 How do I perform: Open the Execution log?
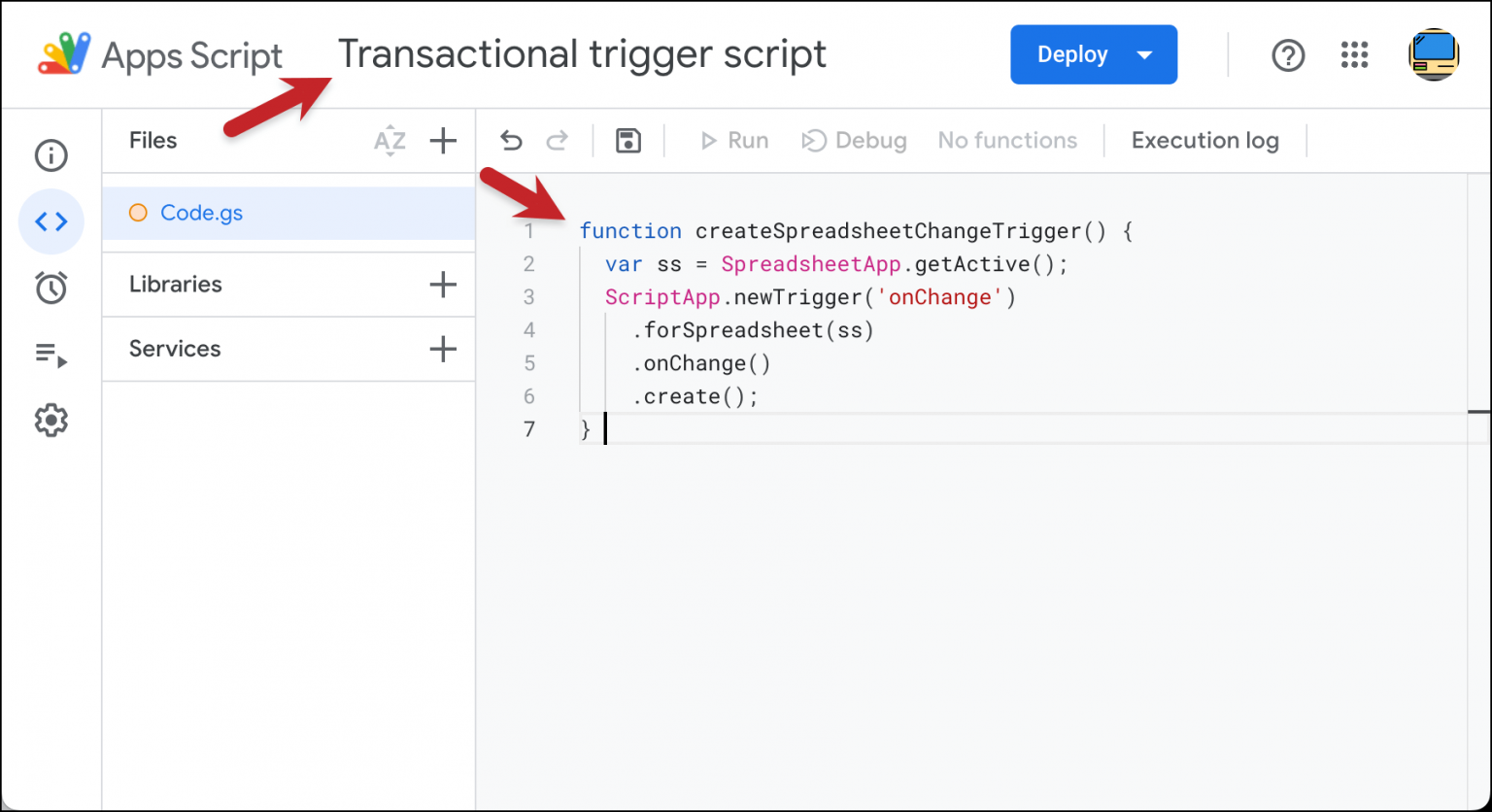tap(1204, 140)
